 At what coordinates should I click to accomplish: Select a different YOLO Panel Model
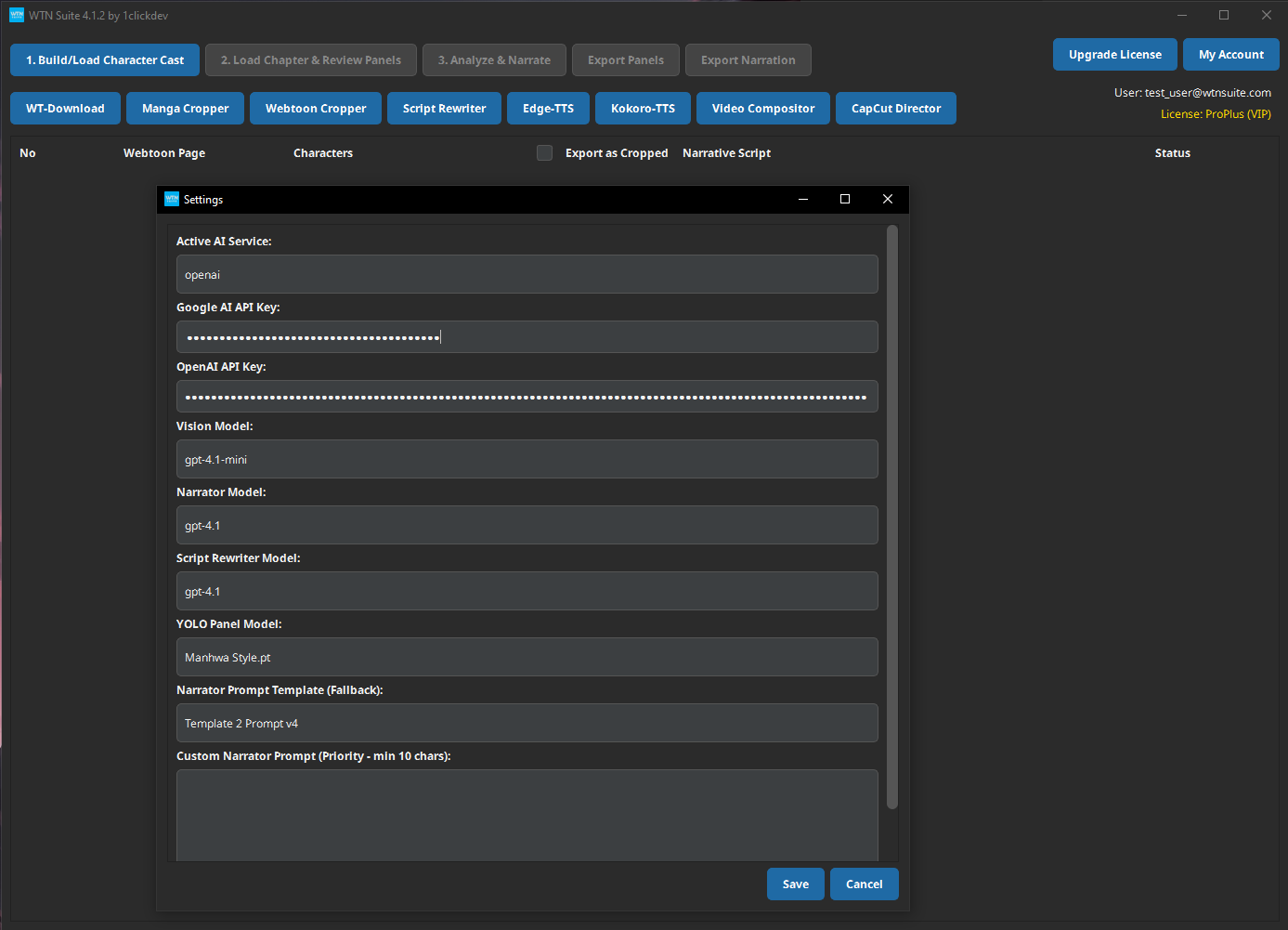click(527, 657)
